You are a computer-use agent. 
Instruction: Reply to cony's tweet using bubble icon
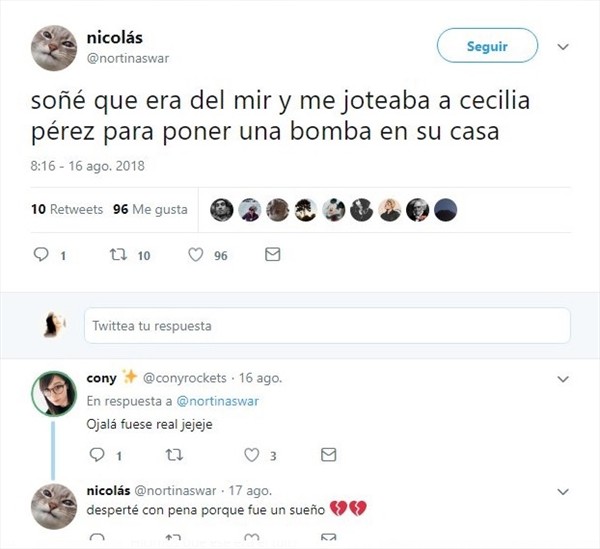(97, 455)
